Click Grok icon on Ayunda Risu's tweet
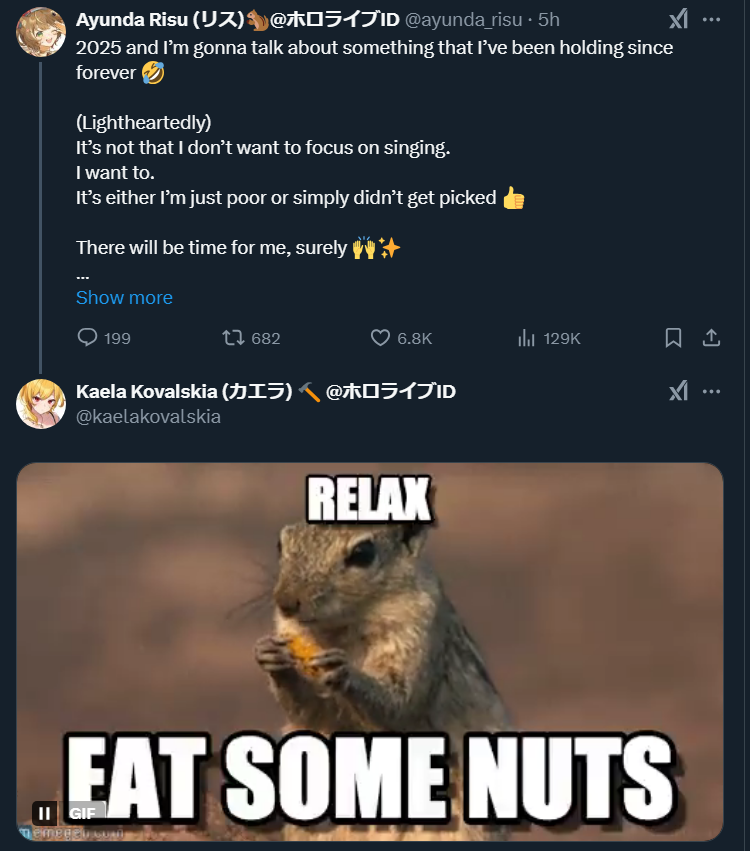This screenshot has width=750, height=851. [678, 19]
